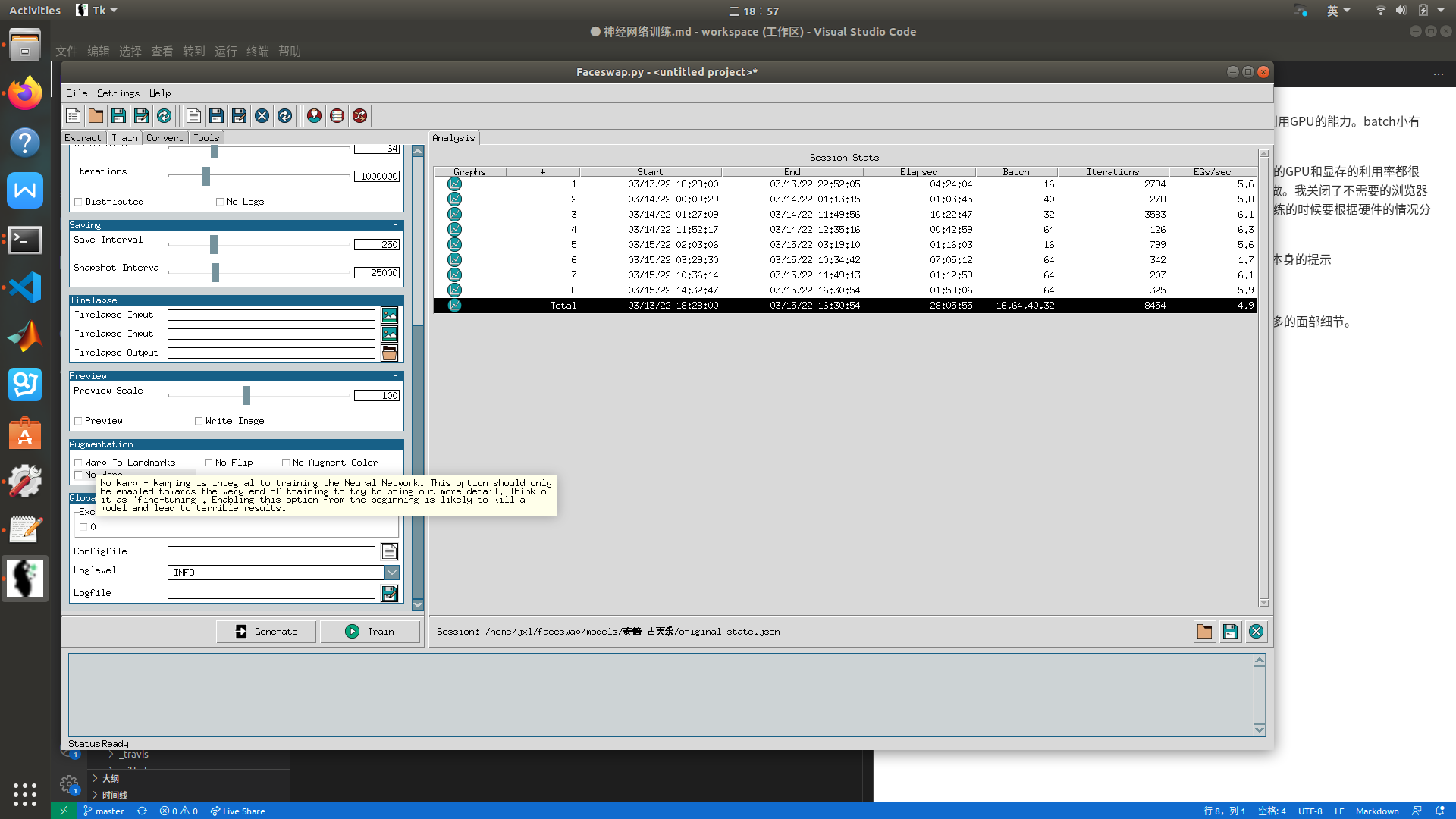The width and height of the screenshot is (1456, 819).
Task: Click Markdown language mode in status bar
Action: (1377, 811)
